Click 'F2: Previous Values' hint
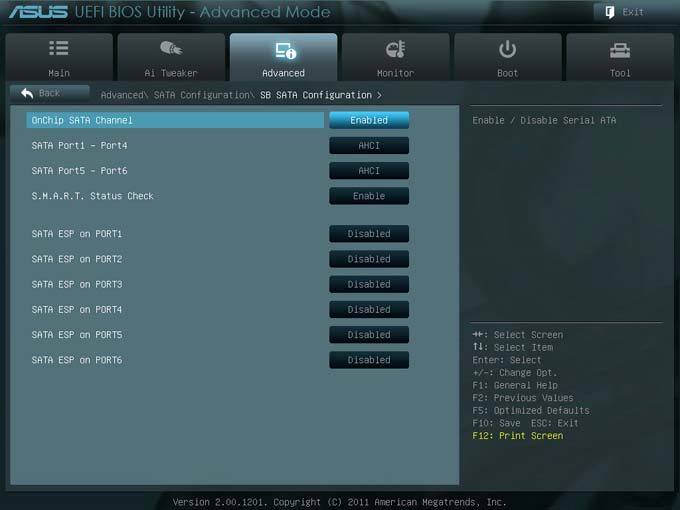 pyautogui.click(x=523, y=398)
